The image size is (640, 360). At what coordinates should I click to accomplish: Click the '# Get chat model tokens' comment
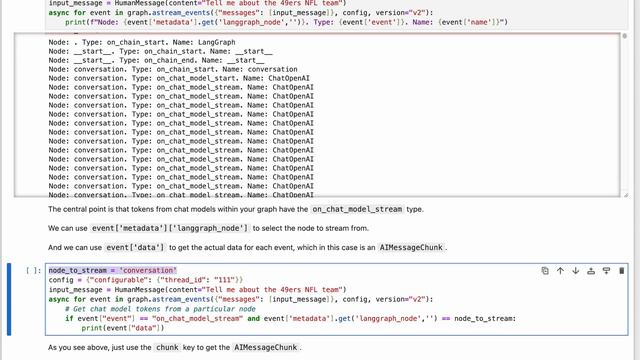coord(160,309)
